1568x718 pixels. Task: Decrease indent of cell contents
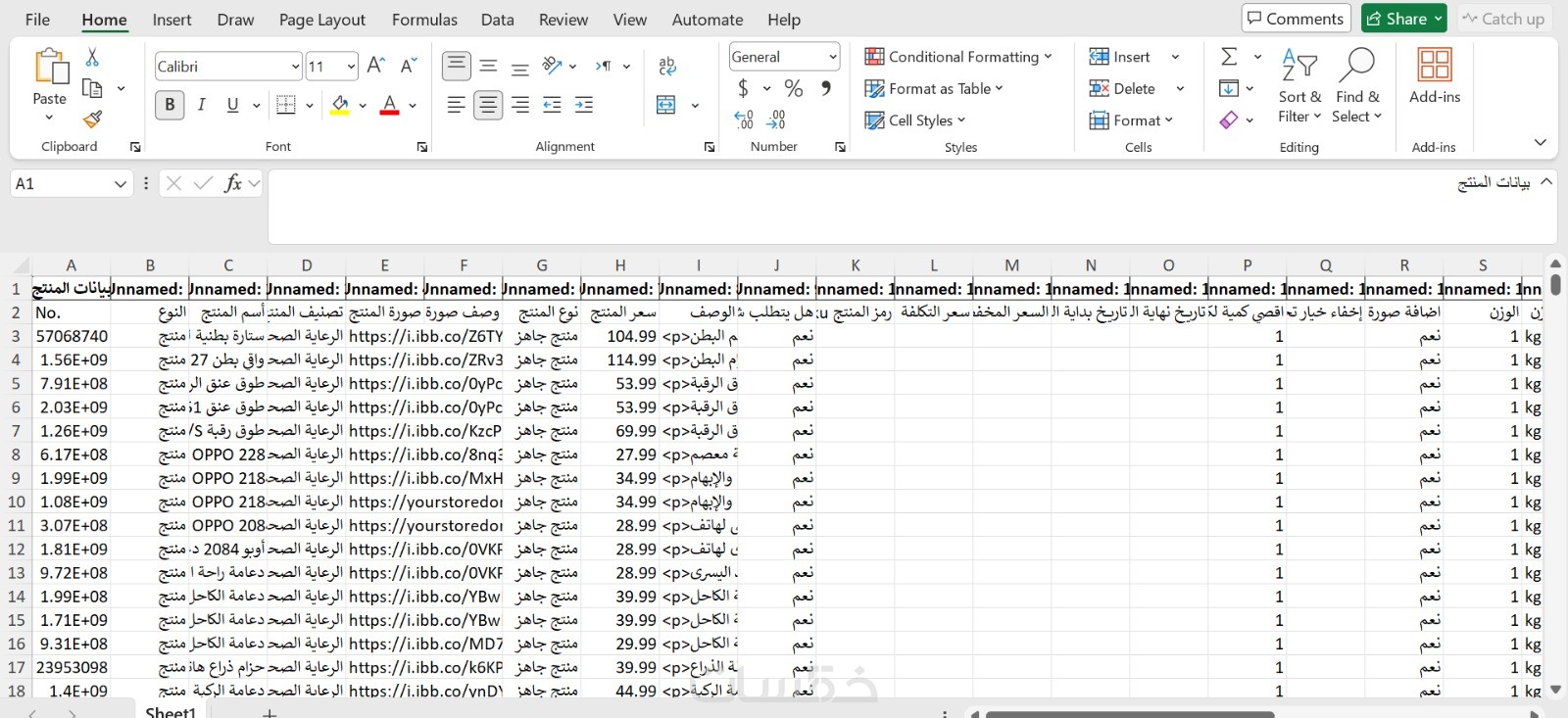(x=553, y=105)
